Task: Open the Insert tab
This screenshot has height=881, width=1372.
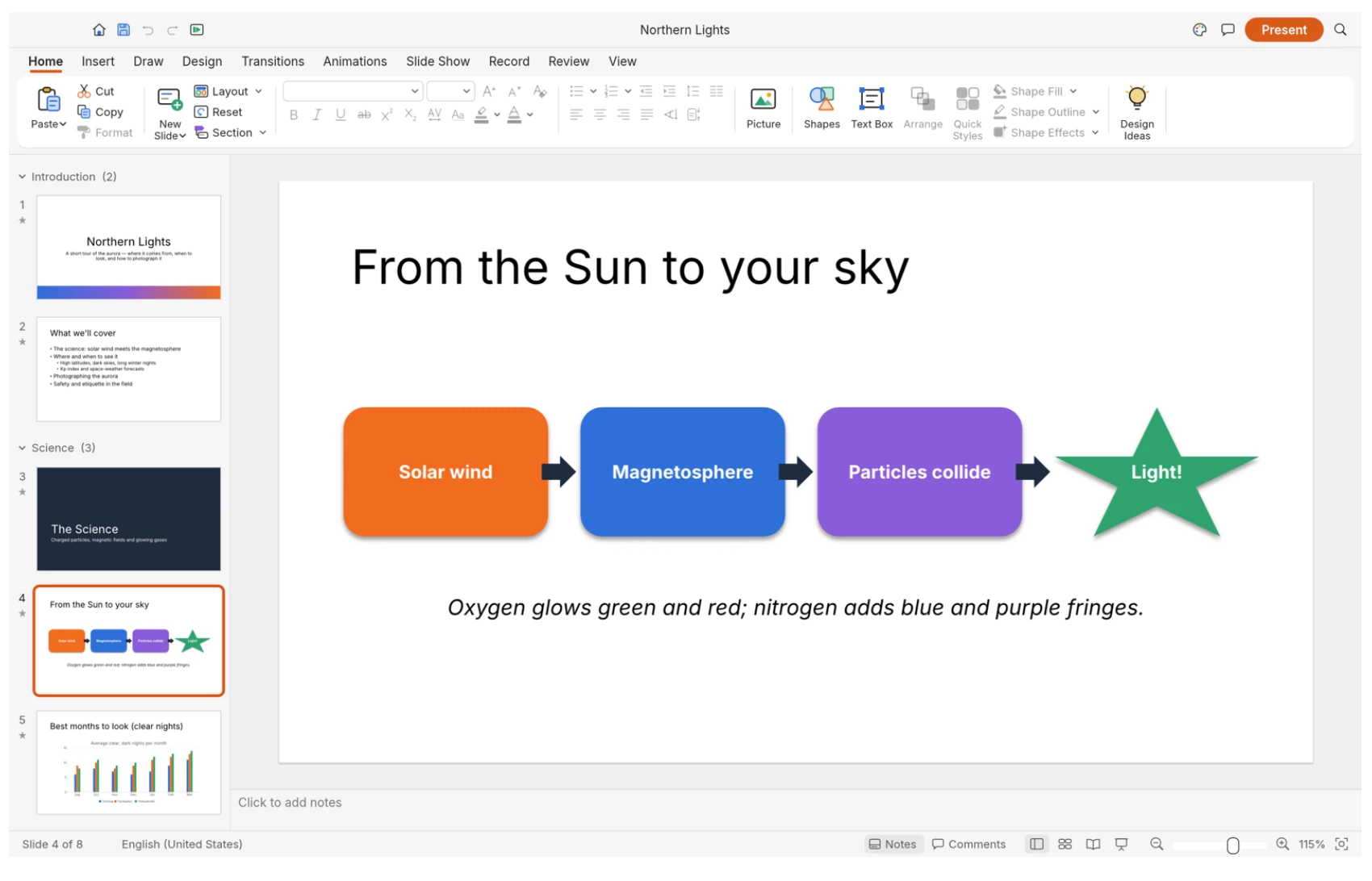Action: (98, 61)
